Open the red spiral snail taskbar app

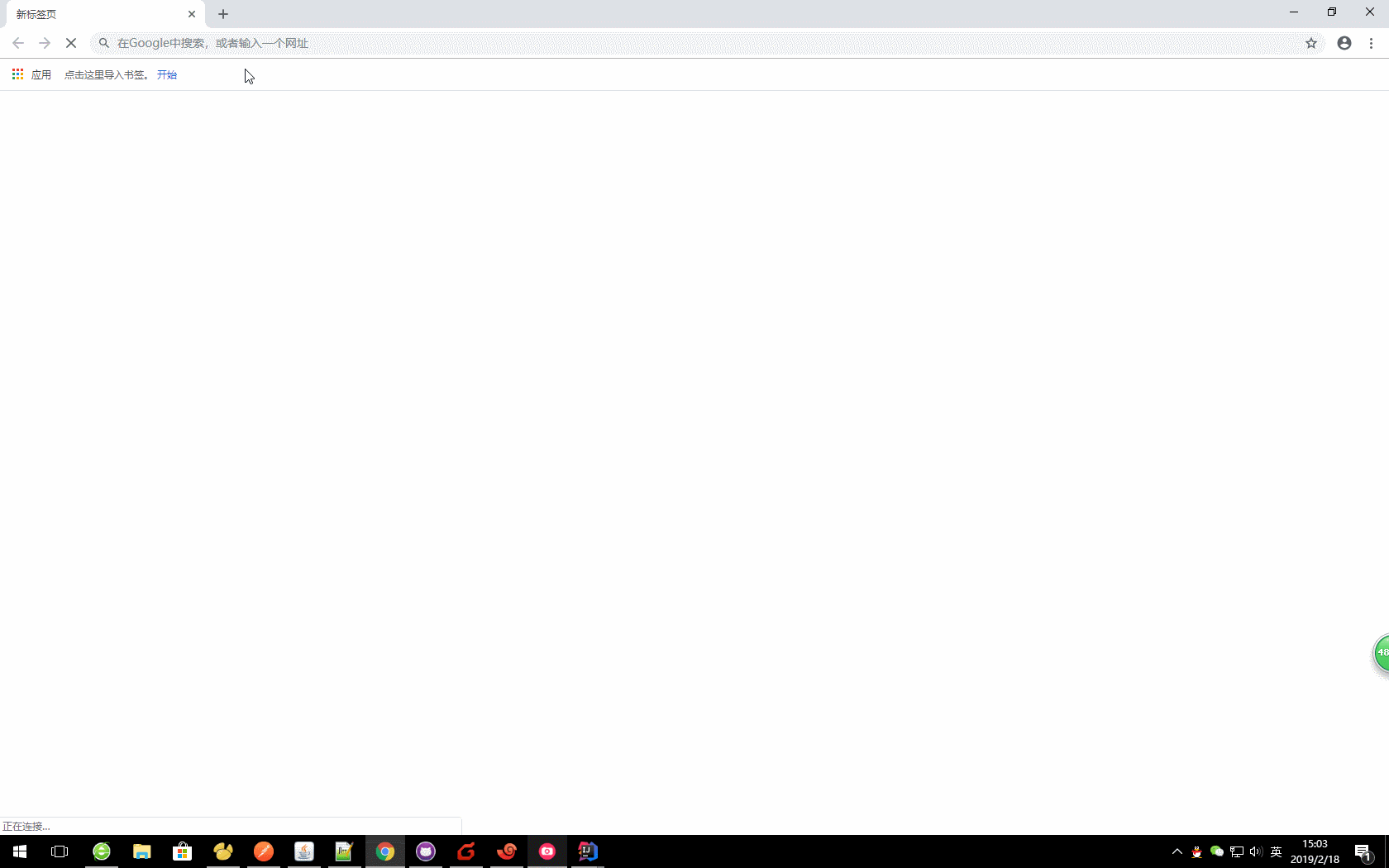coord(507,851)
